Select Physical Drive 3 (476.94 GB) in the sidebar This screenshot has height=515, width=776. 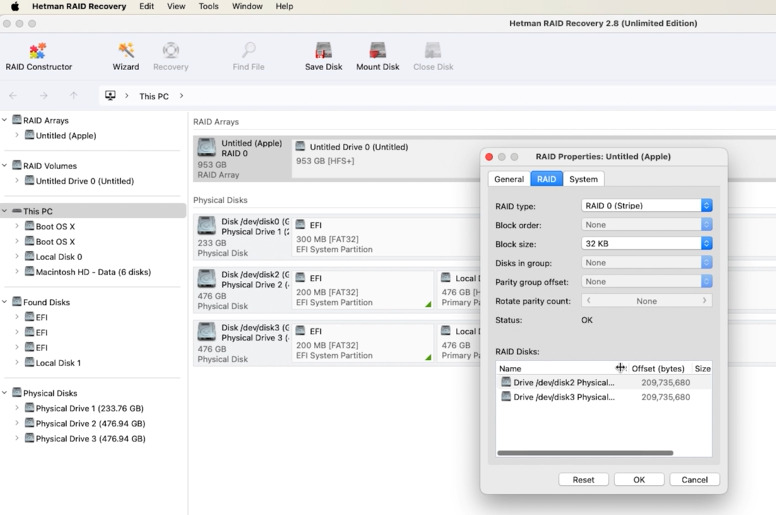point(91,438)
